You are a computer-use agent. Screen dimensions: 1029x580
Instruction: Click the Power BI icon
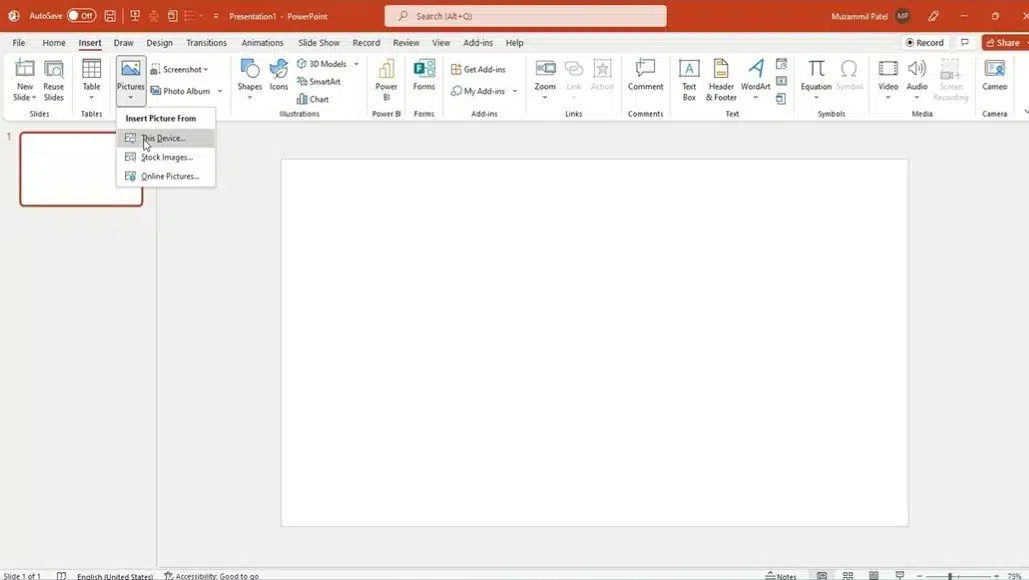[x=386, y=78]
